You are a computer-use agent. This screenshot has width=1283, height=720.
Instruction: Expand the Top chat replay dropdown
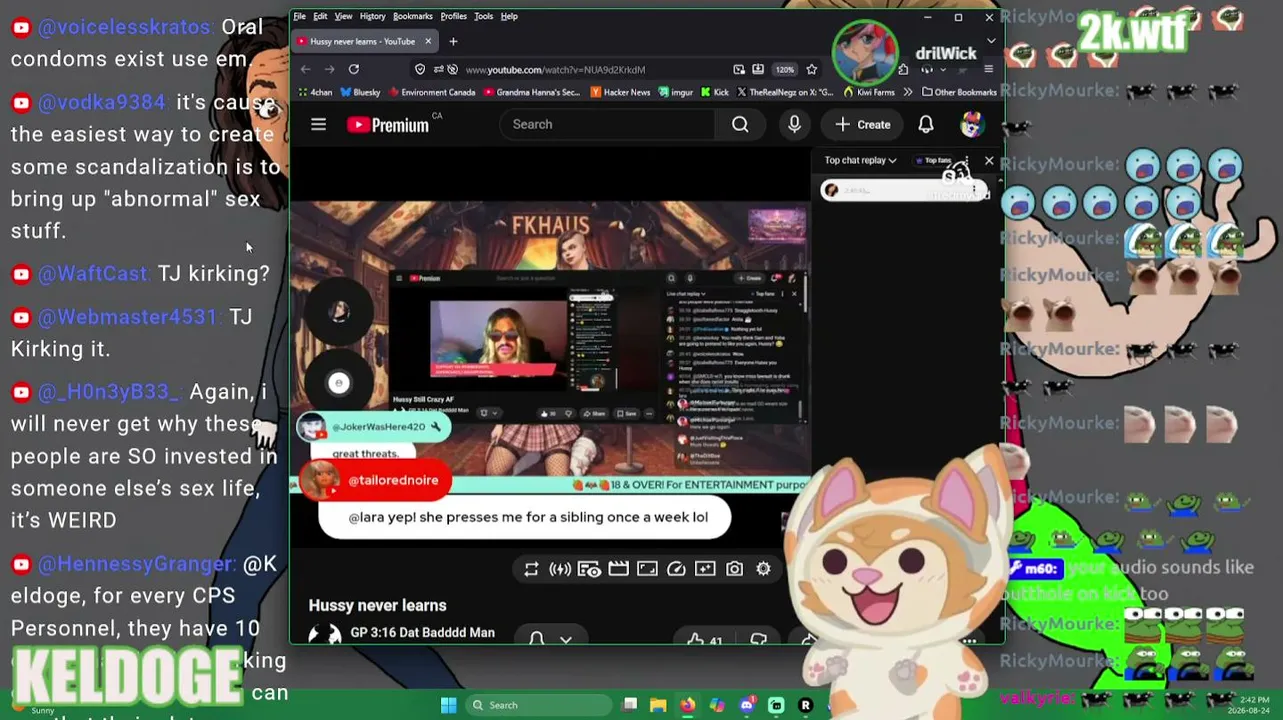click(860, 160)
